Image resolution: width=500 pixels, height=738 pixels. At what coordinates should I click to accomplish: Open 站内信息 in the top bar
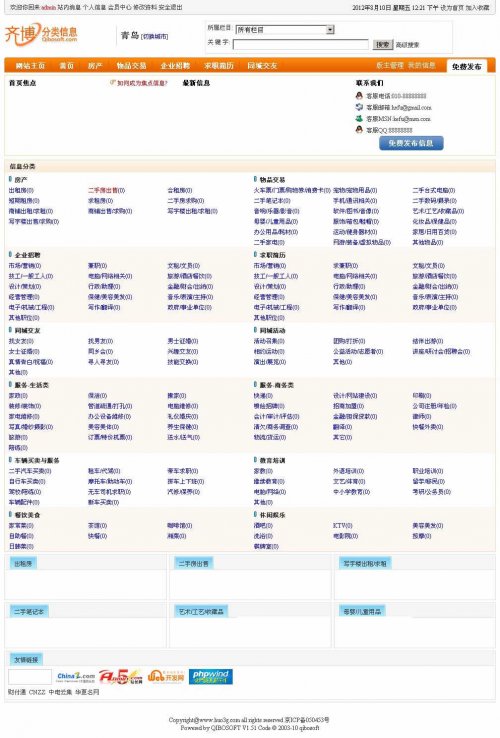click(69, 8)
